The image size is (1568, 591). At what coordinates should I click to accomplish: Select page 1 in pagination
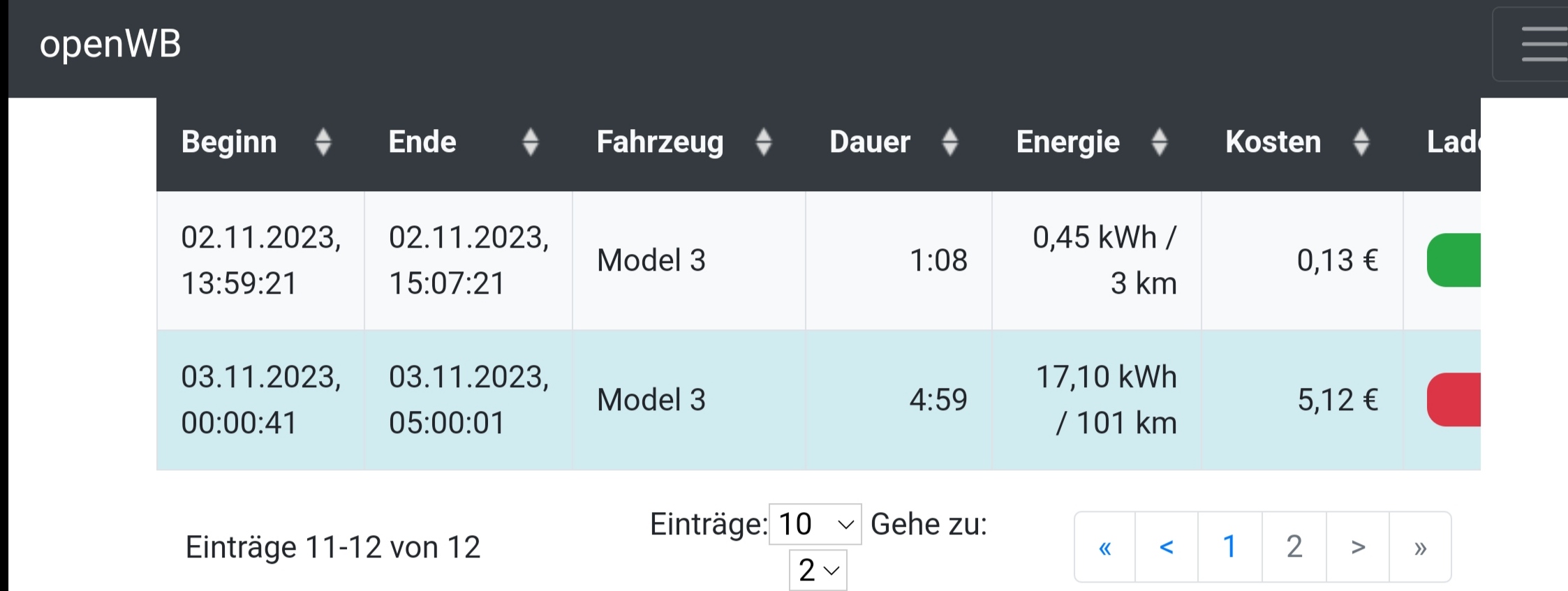(1230, 548)
